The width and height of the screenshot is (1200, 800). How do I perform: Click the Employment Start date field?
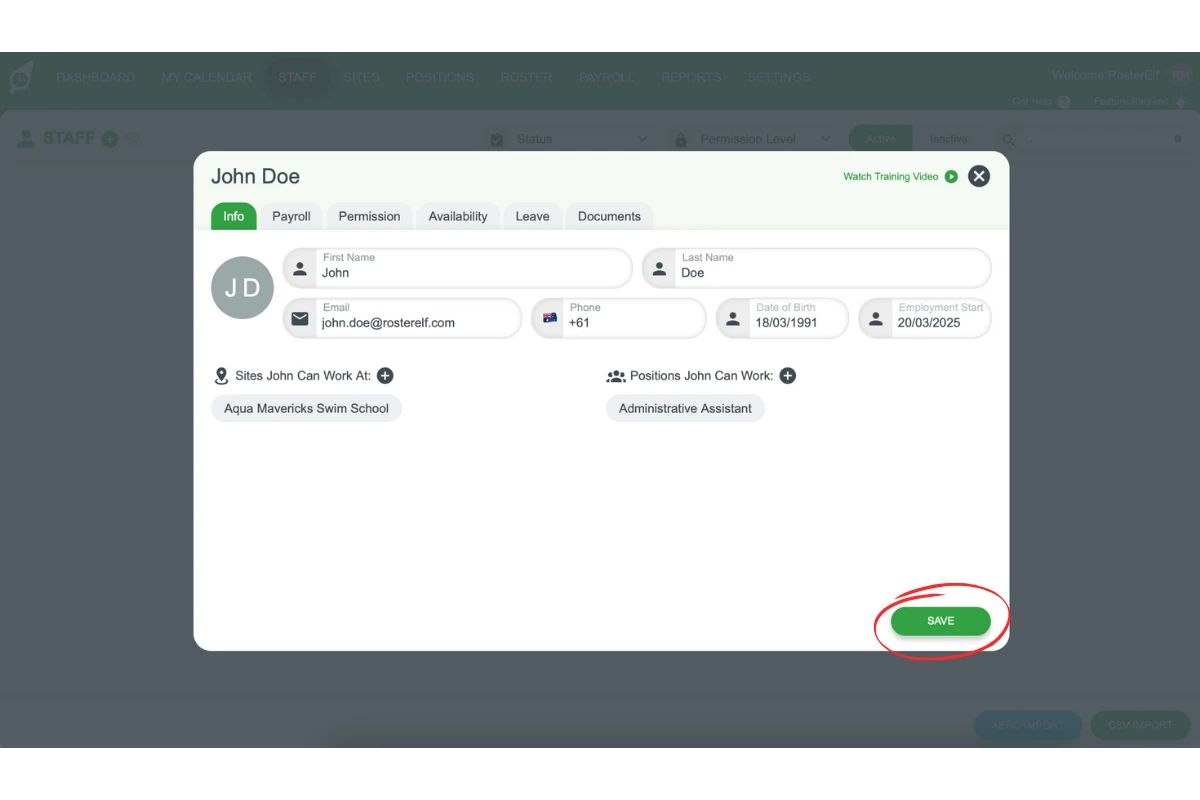click(x=925, y=319)
